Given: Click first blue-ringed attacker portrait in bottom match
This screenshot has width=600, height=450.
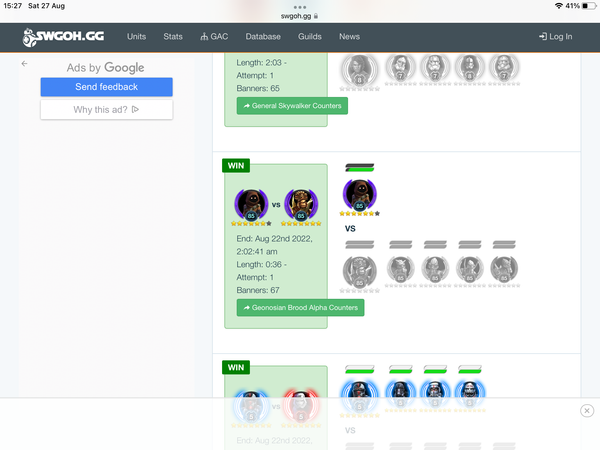Looking at the screenshot, I should coord(359,395).
